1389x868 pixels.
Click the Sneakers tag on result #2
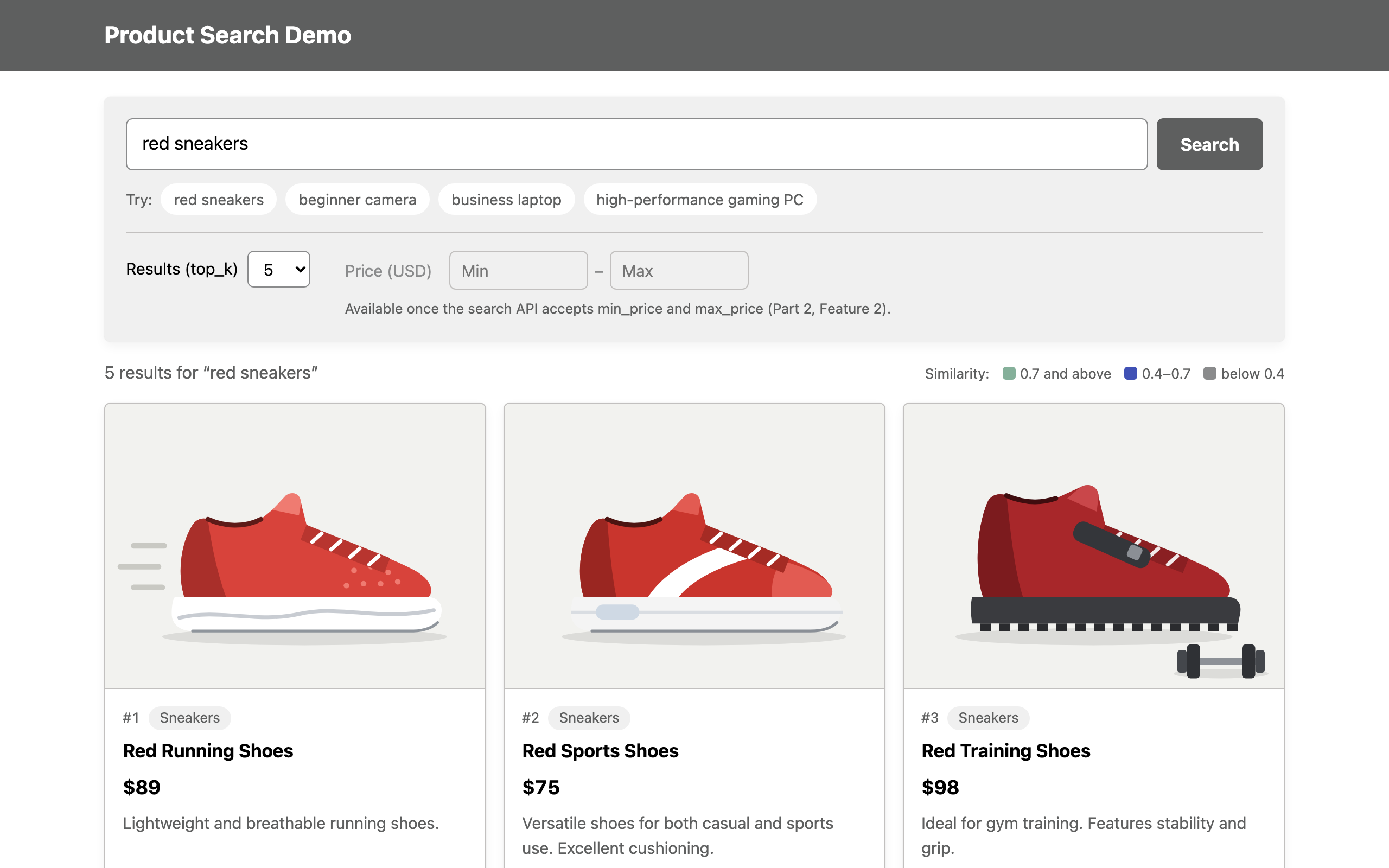pos(589,718)
